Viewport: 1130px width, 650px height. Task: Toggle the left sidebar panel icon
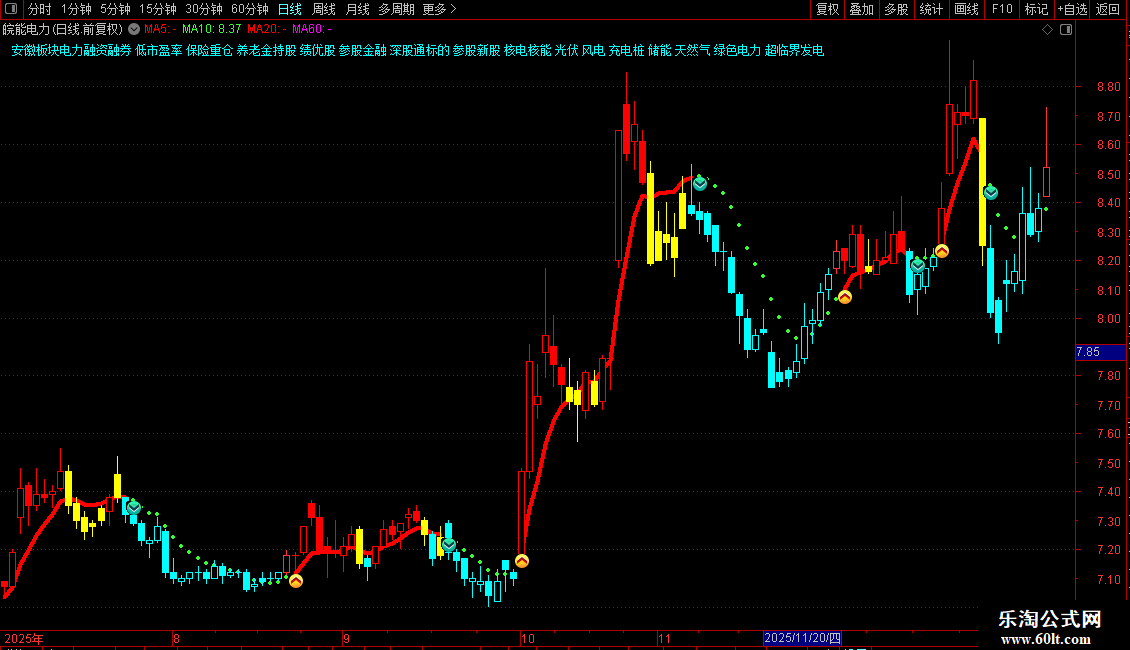pos(11,9)
